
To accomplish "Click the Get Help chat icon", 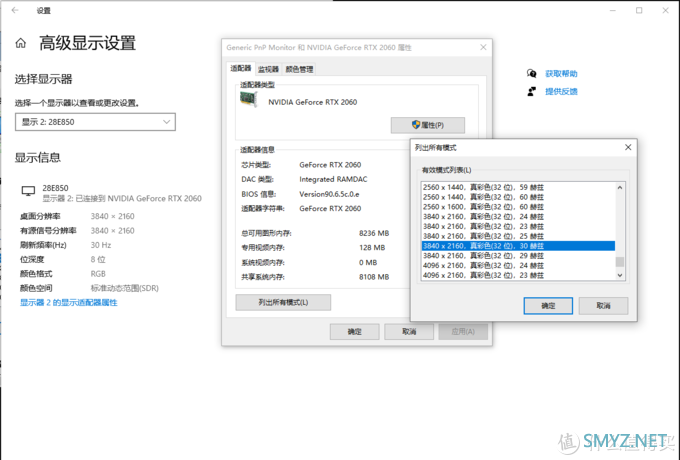I will coord(531,73).
